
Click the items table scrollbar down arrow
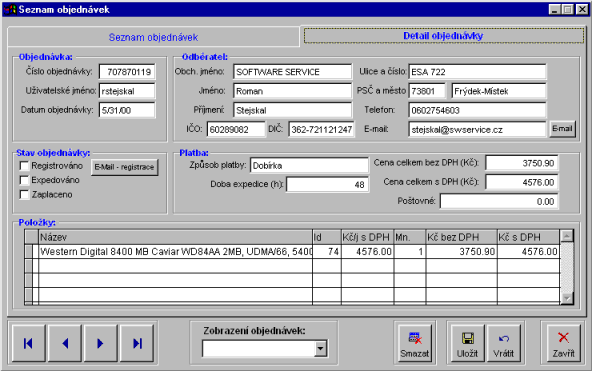coord(567,298)
